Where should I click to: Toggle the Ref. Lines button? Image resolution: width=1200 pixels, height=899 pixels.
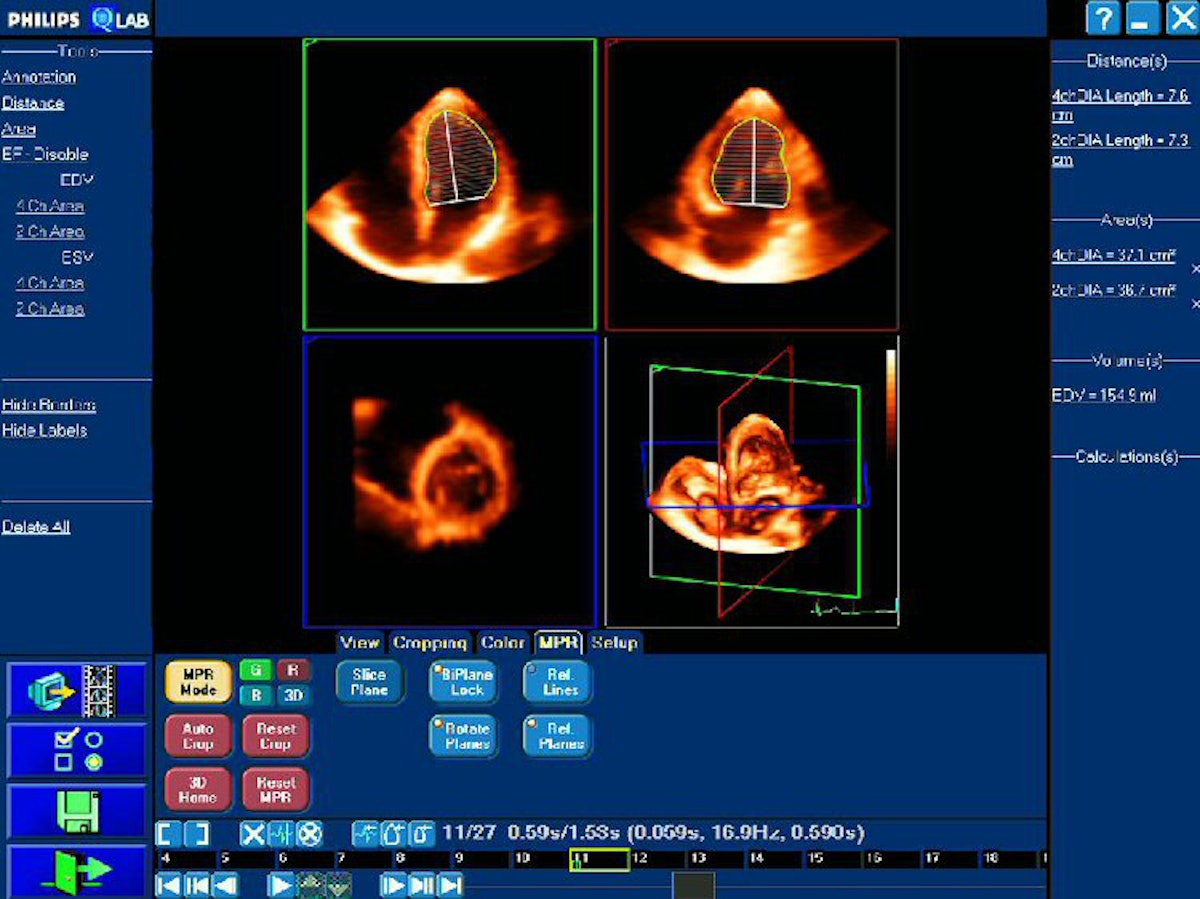click(x=558, y=682)
